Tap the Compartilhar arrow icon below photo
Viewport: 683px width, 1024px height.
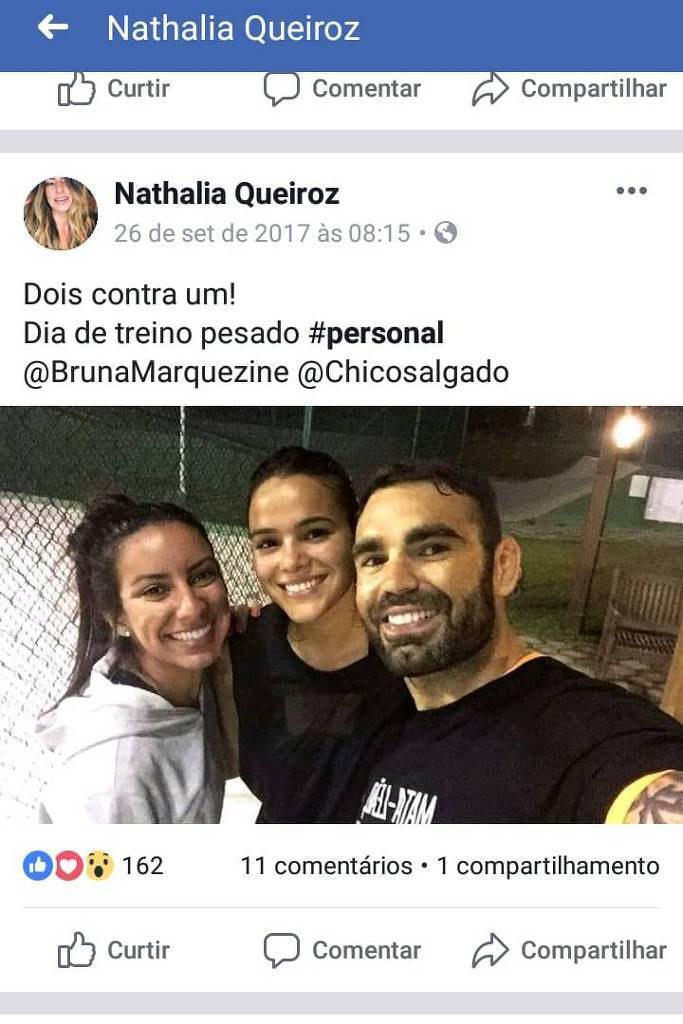[490, 950]
